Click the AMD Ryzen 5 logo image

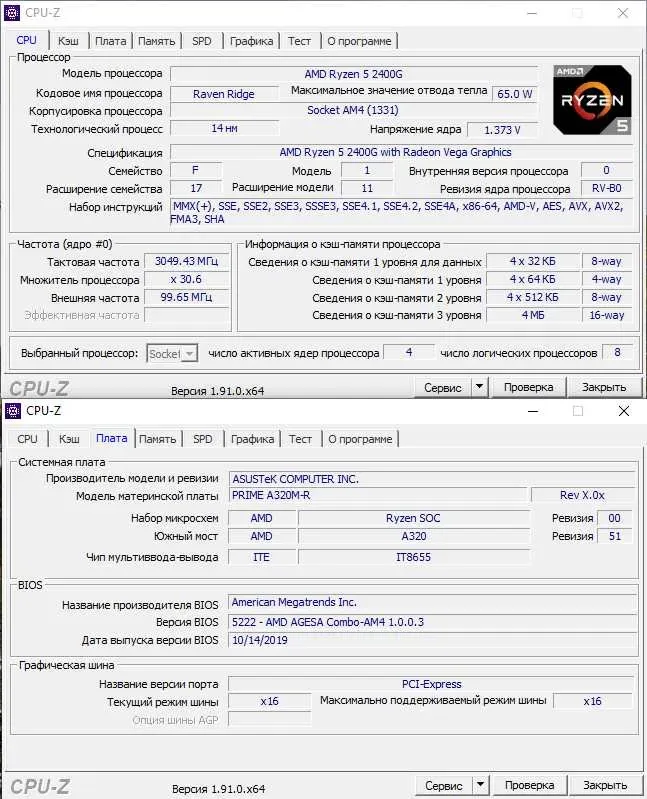click(592, 100)
